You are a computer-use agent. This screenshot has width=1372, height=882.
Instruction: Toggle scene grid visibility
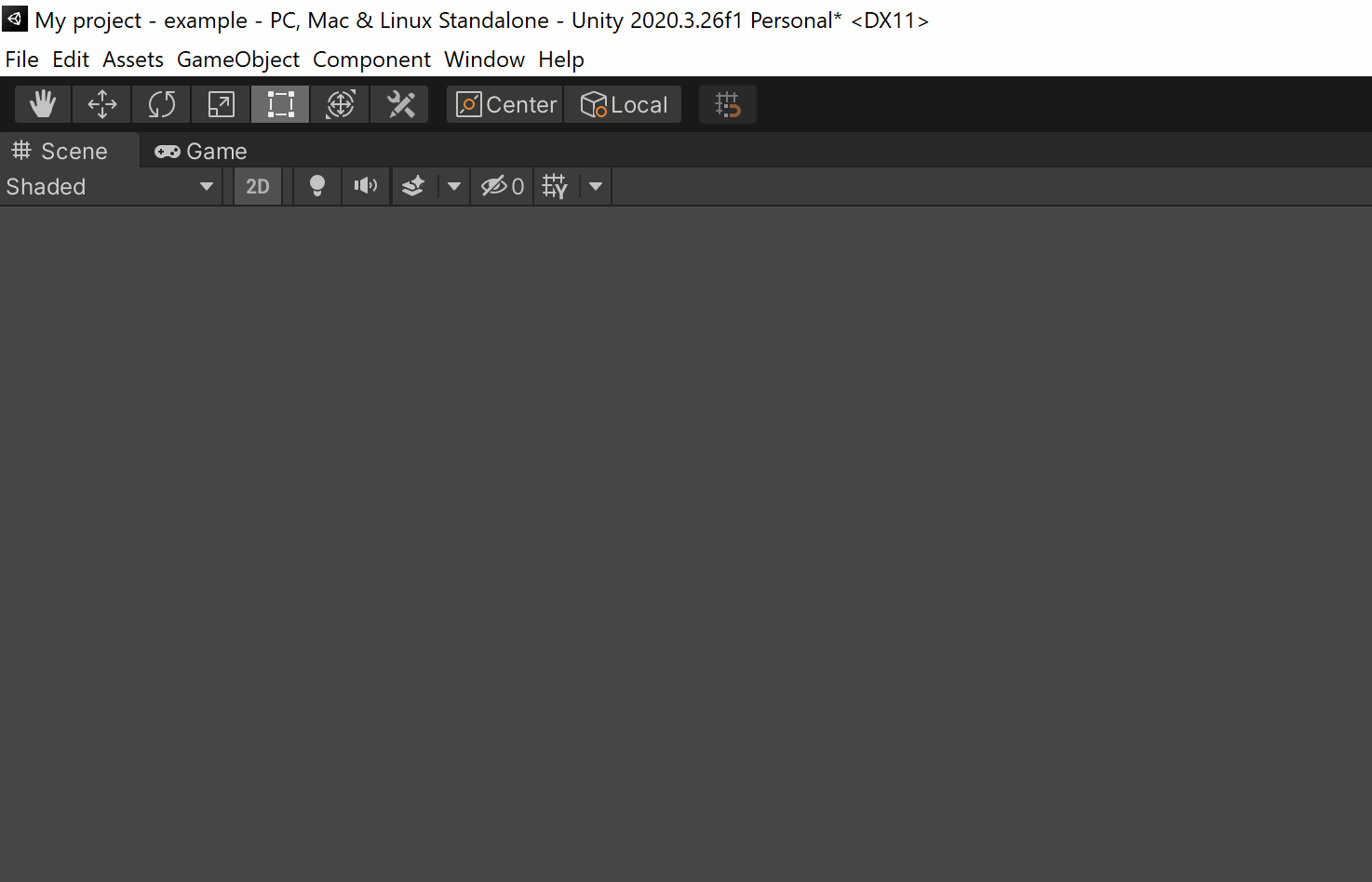[556, 186]
